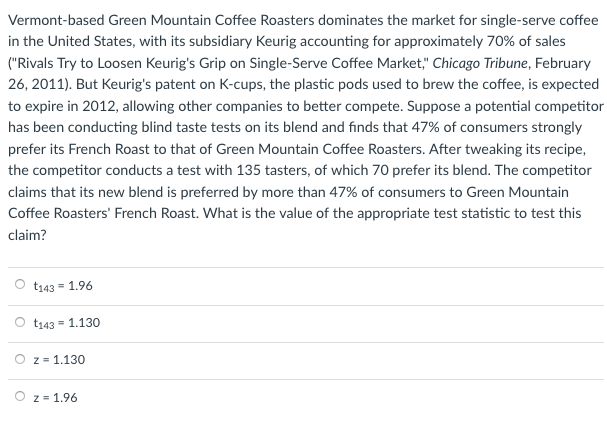The image size is (607, 423).
Task: Click the 't143 = 1.96' answer label text
Action: pos(63,286)
